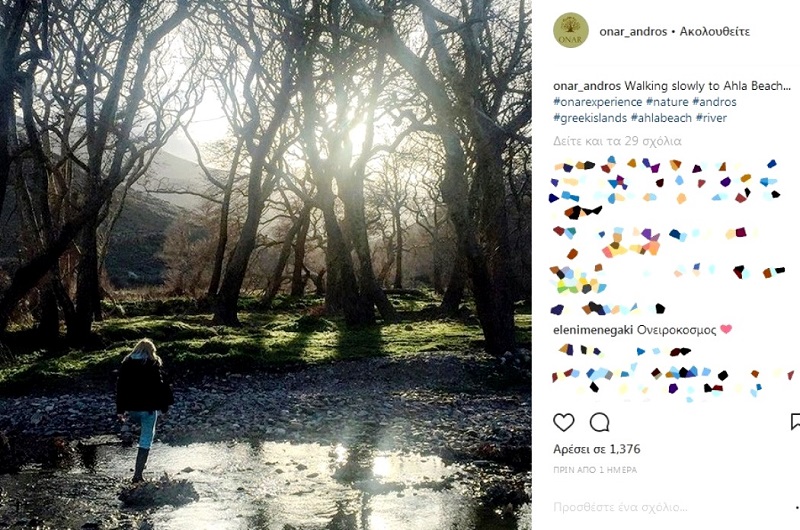Open the #river hashtag
The height and width of the screenshot is (530, 800).
pos(712,118)
